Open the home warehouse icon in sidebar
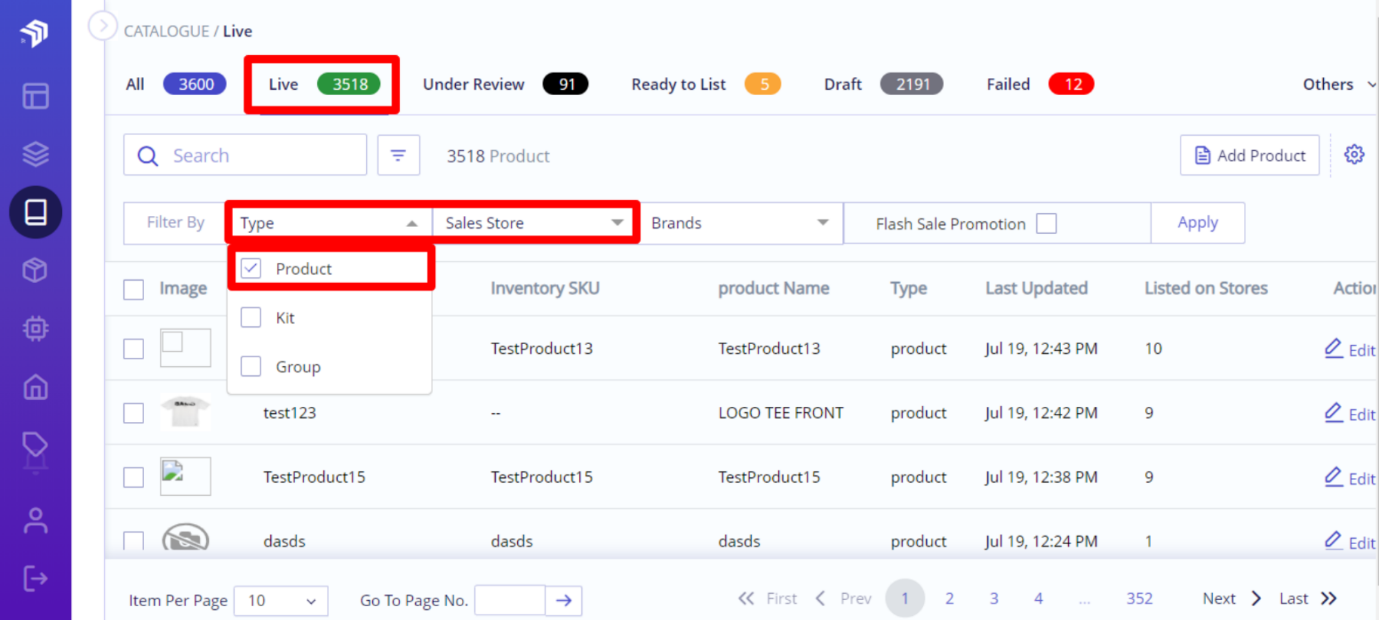This screenshot has width=1379, height=620. coord(35,386)
